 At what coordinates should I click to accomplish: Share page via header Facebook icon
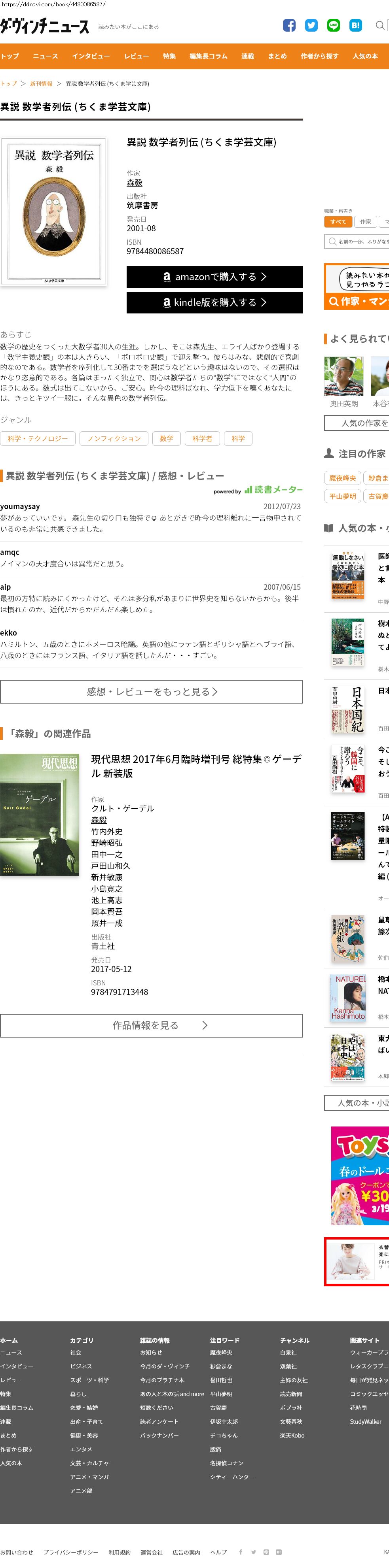tap(289, 25)
